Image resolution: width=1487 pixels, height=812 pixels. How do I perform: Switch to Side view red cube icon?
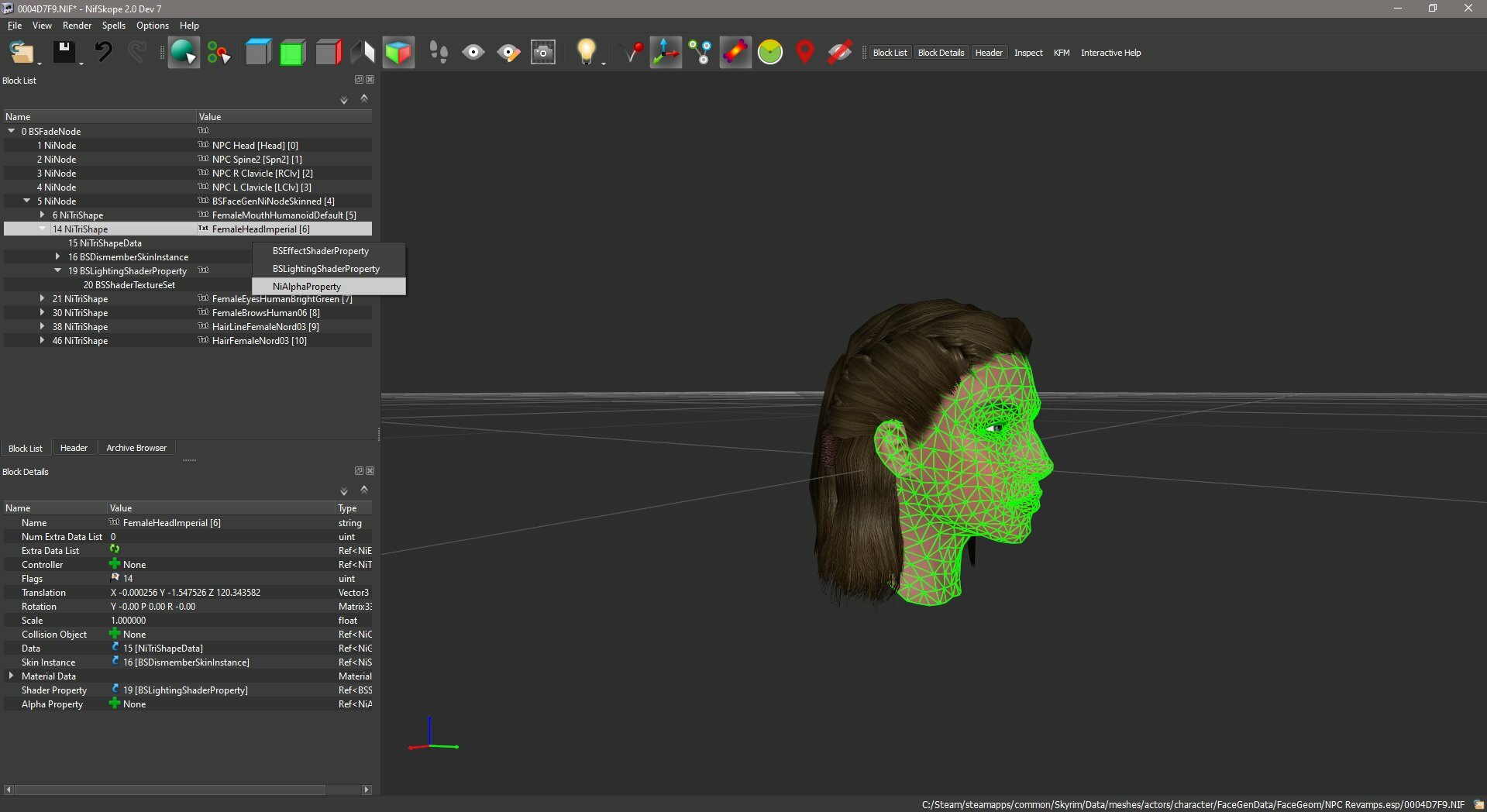point(328,53)
